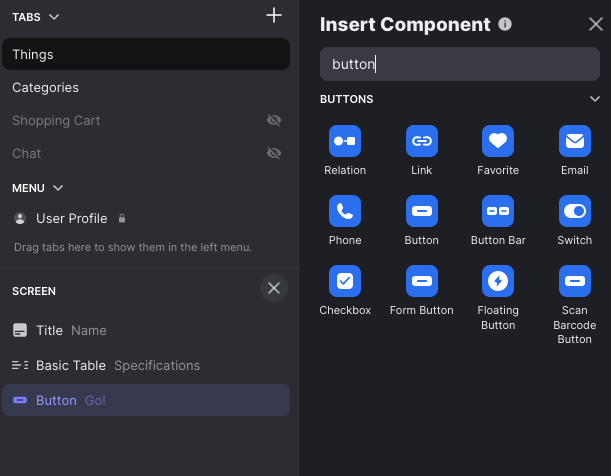
Task: Click the 'Insert Component' title text
Action: point(405,24)
